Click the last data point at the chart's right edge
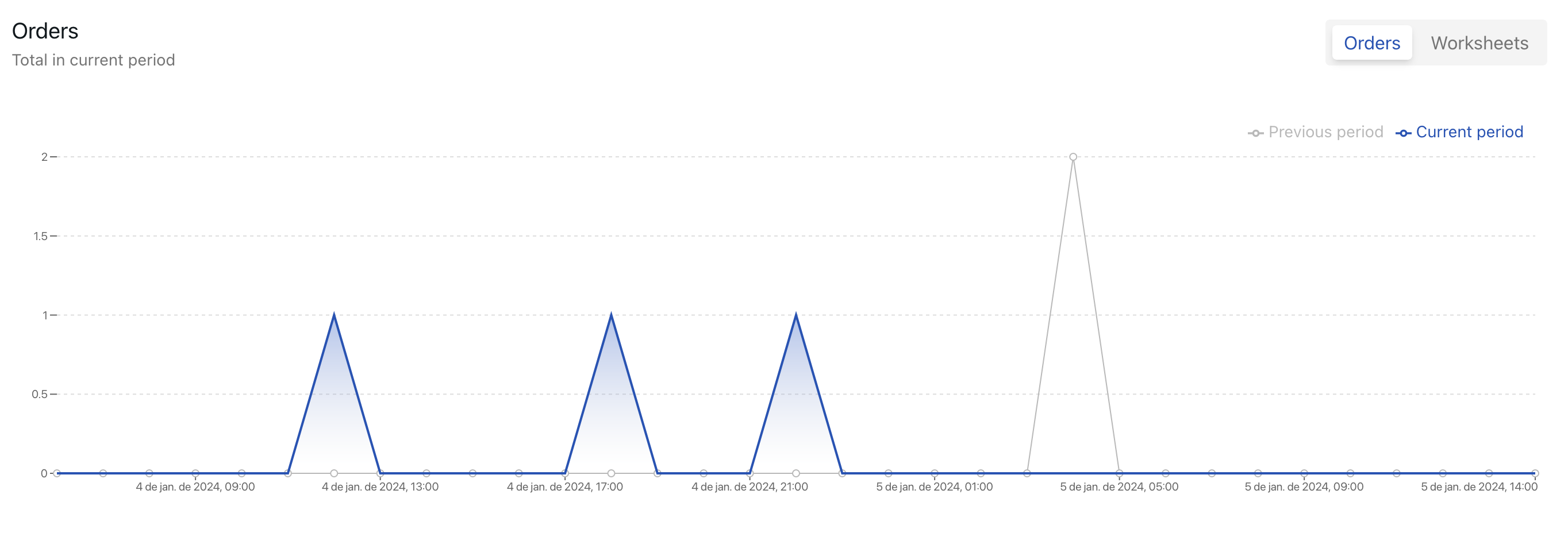The width and height of the screenshot is (1568, 548). coord(1535,473)
